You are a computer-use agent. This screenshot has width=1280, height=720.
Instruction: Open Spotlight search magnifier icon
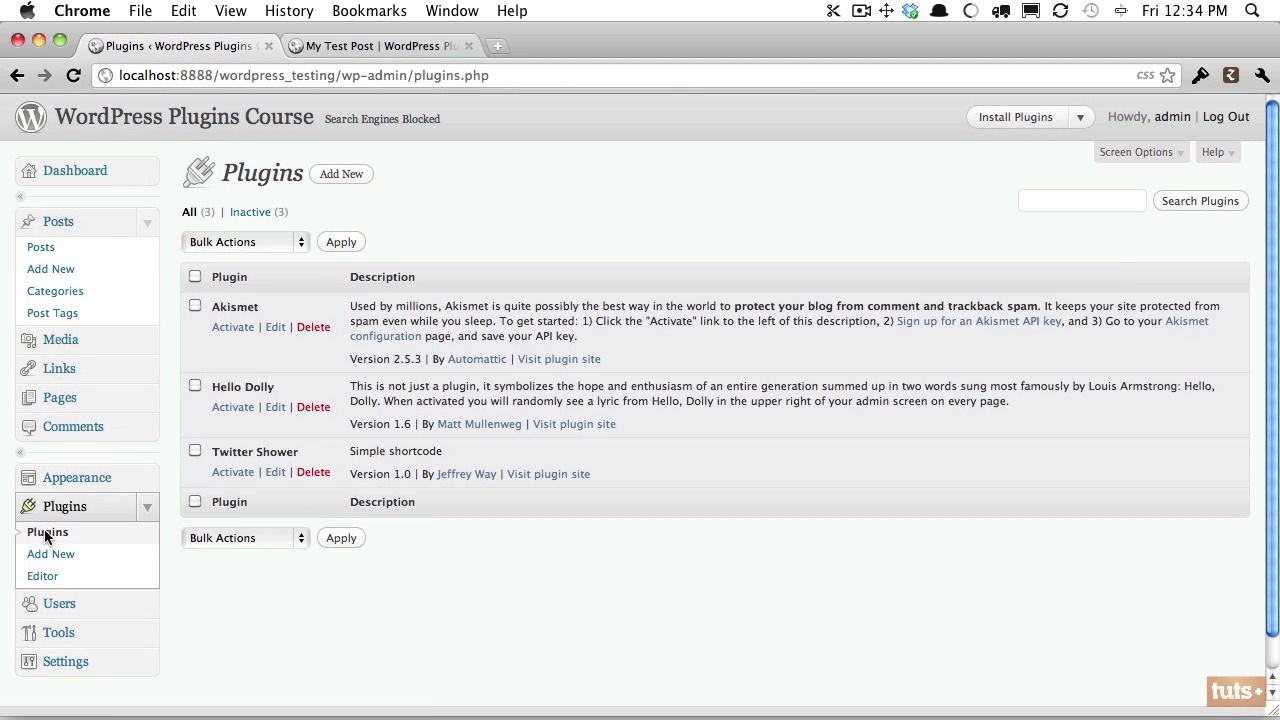point(1252,11)
